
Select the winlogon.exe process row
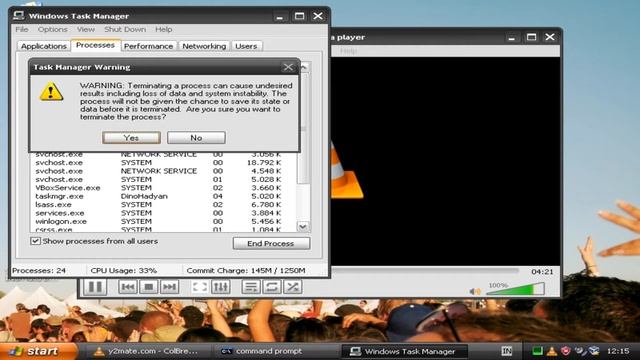point(163,222)
